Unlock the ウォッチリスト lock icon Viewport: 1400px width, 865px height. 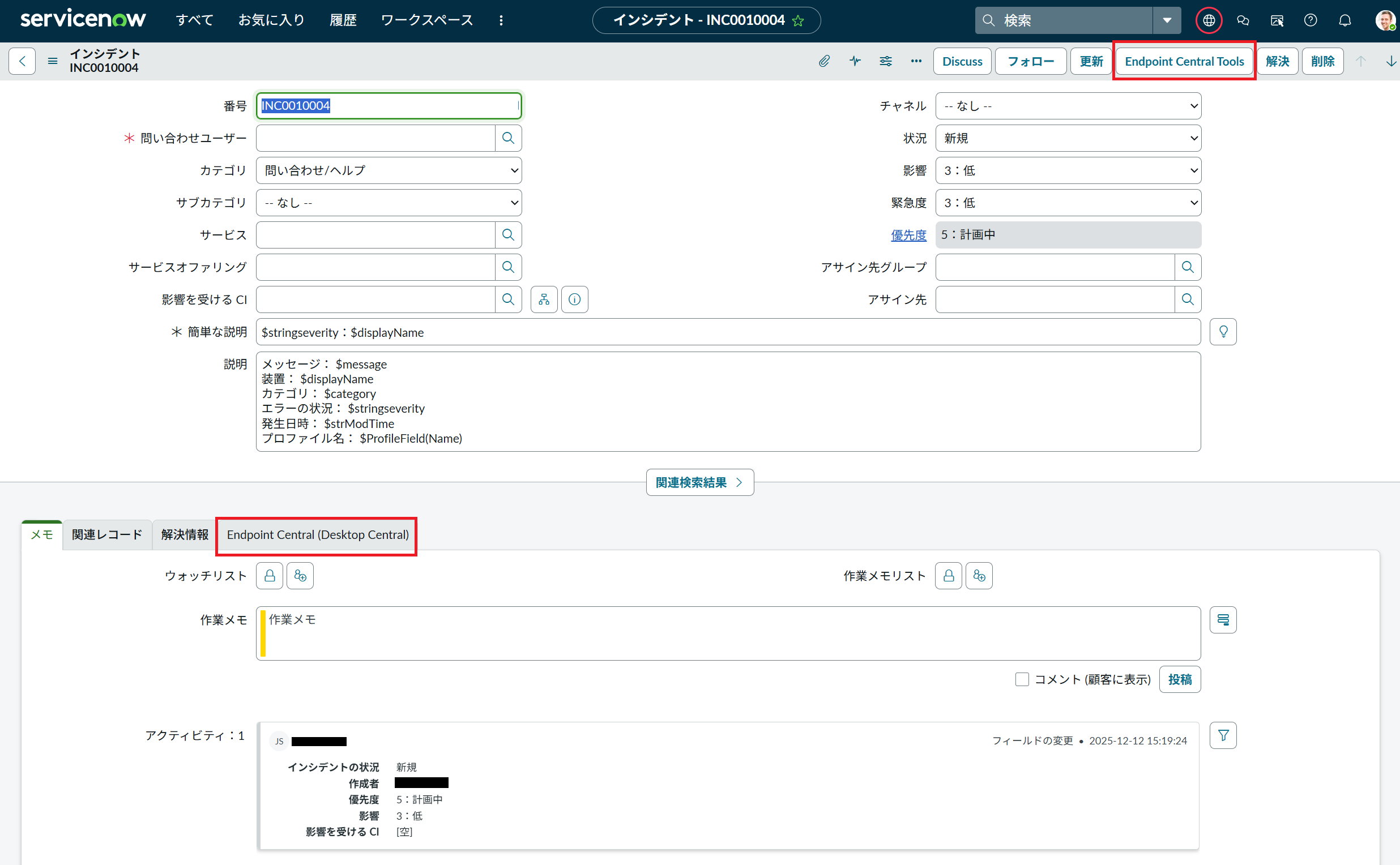tap(269, 576)
